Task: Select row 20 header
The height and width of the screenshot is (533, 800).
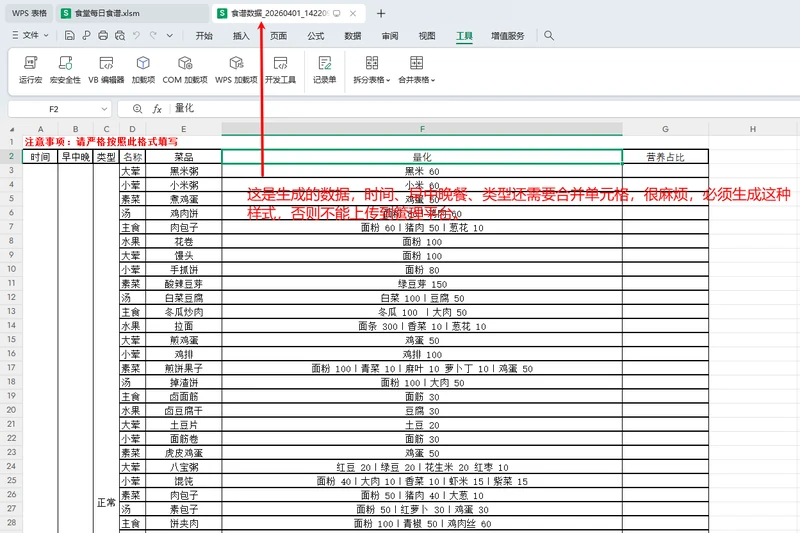Action: click(x=11, y=410)
